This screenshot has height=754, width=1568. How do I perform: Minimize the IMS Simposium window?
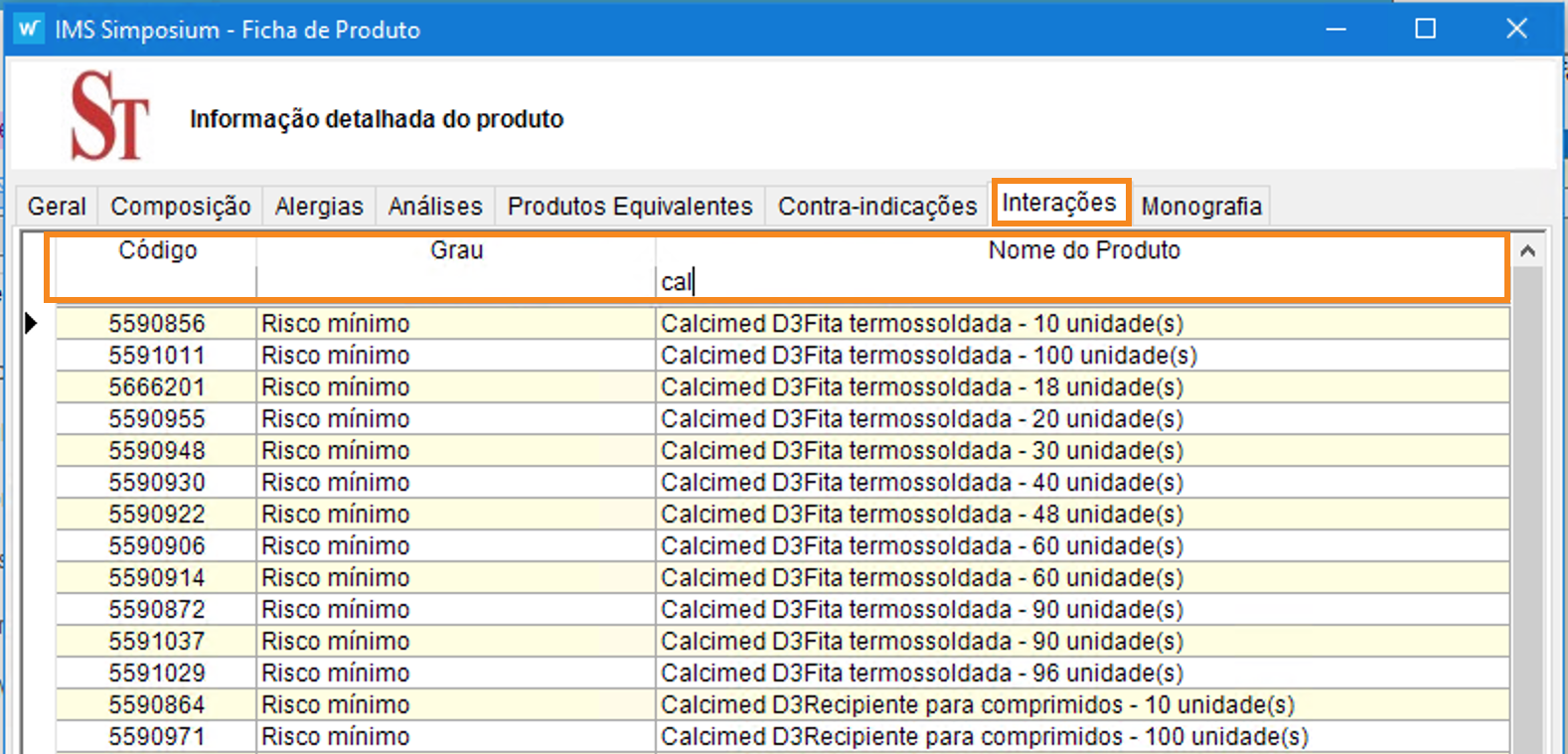[x=1335, y=29]
